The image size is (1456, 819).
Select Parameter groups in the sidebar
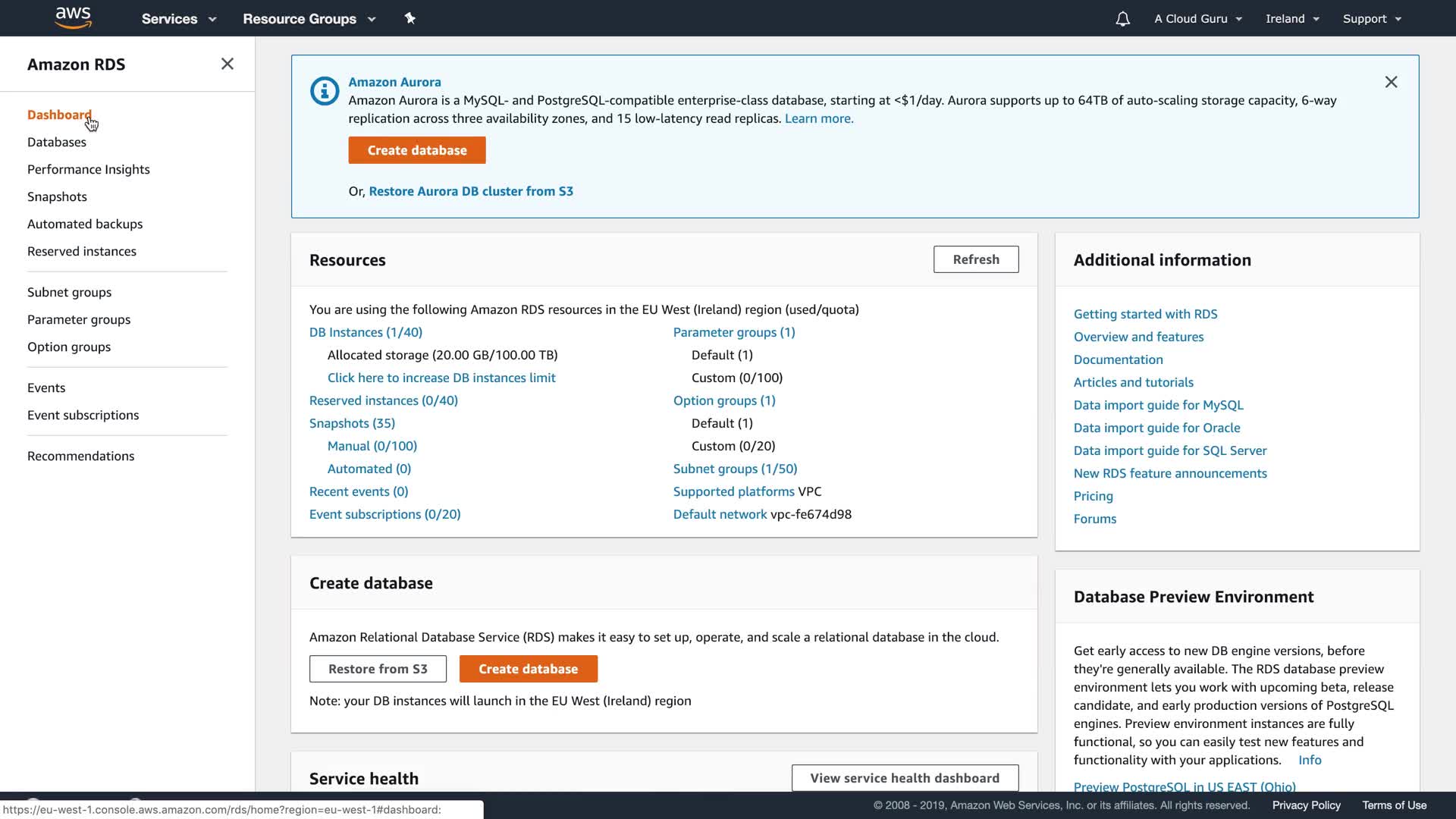79,320
